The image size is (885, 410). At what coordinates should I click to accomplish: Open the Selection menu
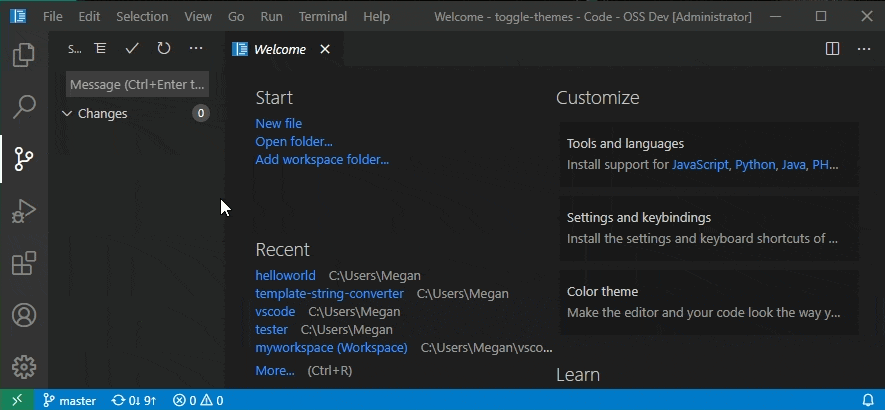[x=142, y=16]
